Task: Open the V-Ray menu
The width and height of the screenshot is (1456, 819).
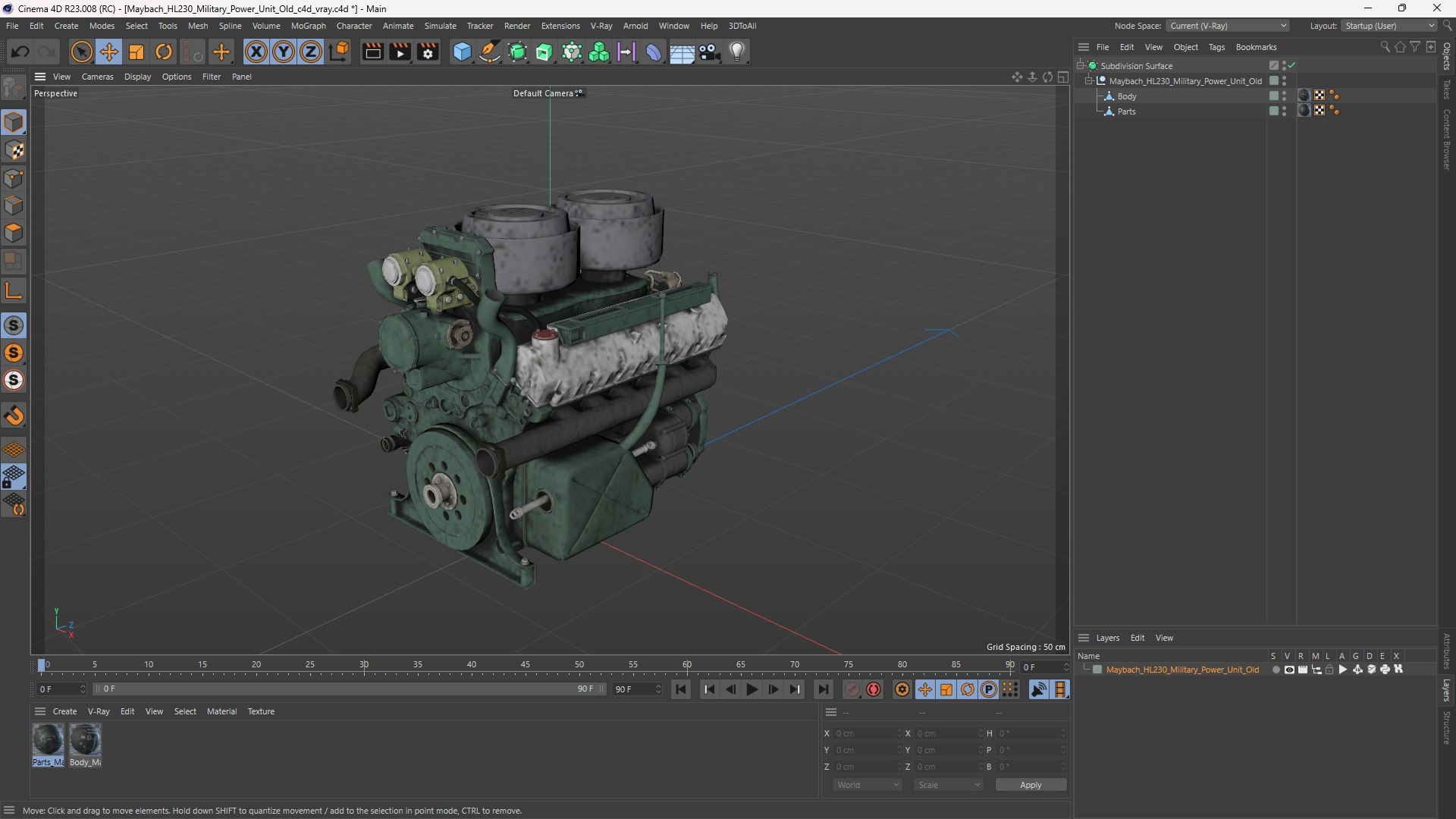Action: (x=601, y=26)
